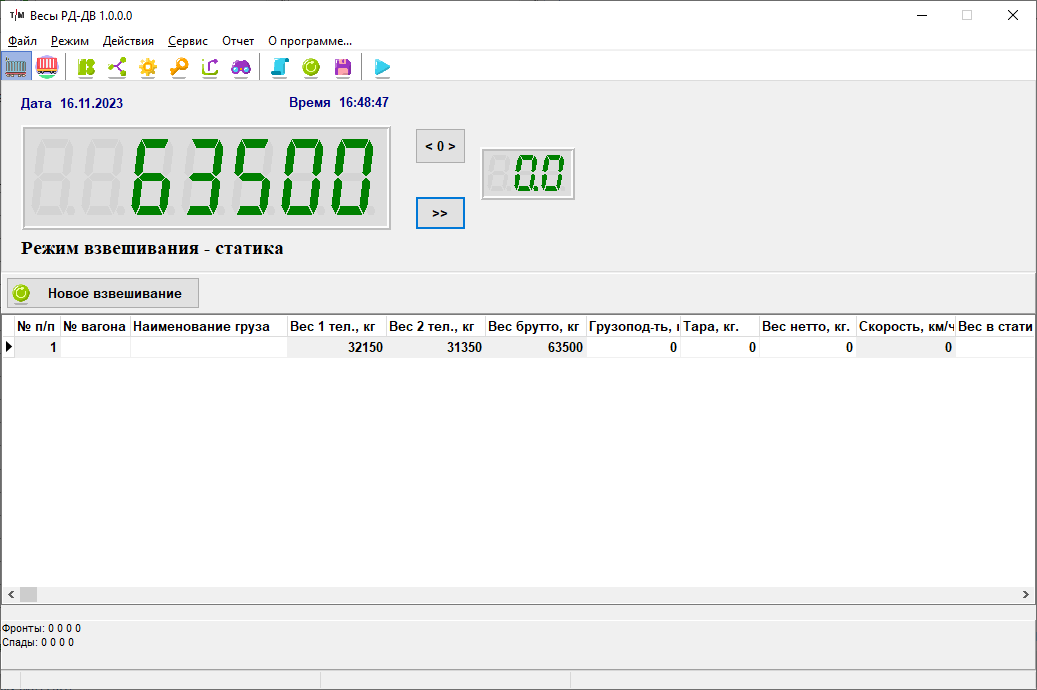Click the green puzzle piece toolbar icon

click(x=87, y=67)
